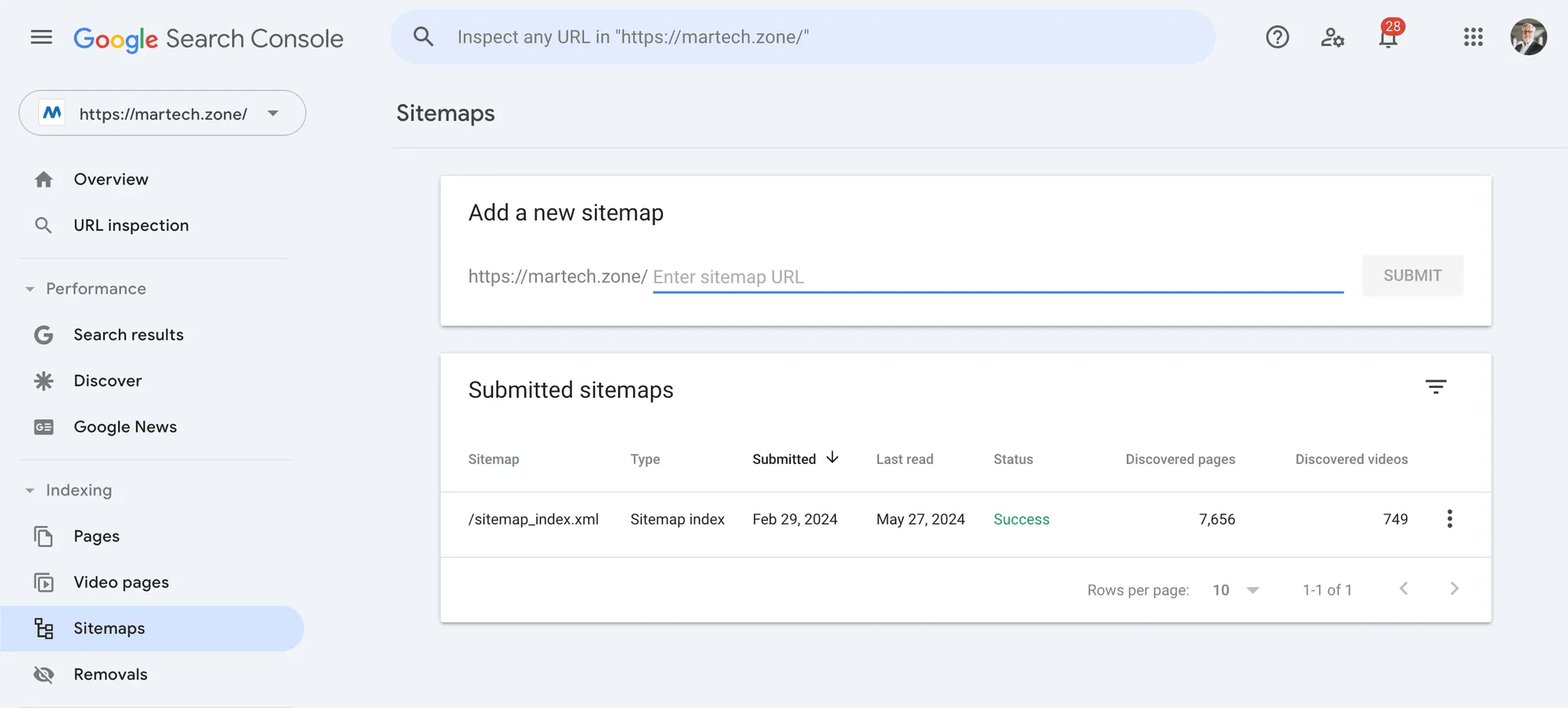Go to next page of sitemaps
Viewport: 1568px width, 708px height.
[x=1455, y=589]
